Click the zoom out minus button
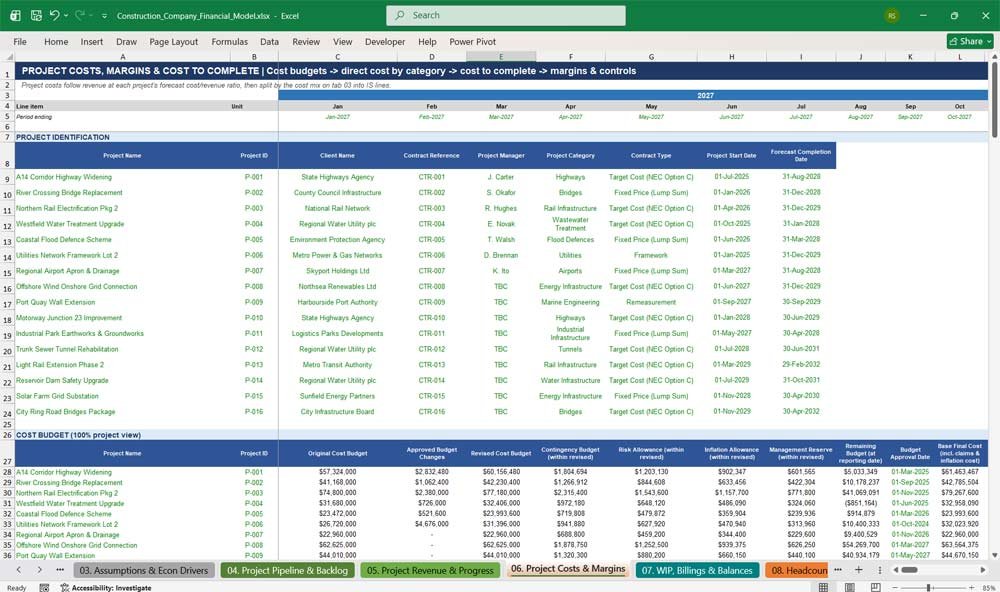 (894, 588)
